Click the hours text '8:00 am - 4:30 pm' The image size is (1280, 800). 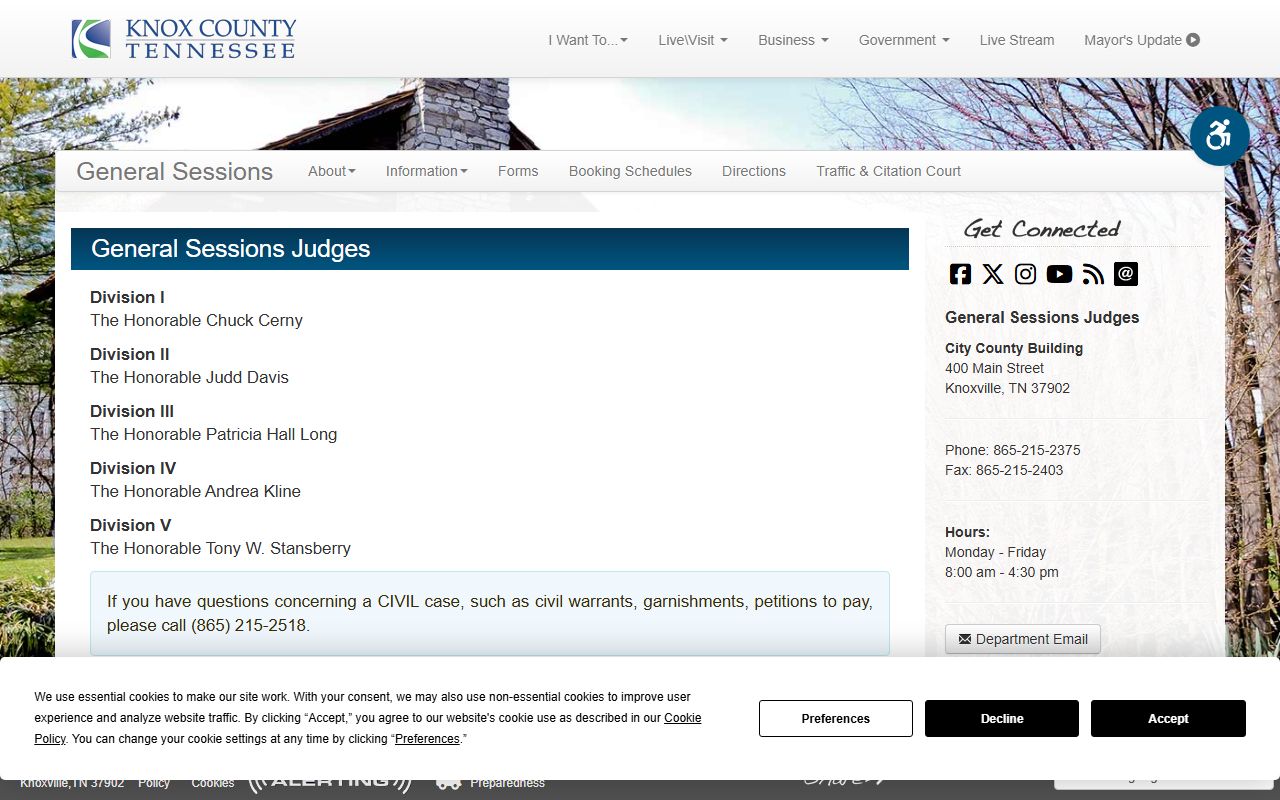1001,572
